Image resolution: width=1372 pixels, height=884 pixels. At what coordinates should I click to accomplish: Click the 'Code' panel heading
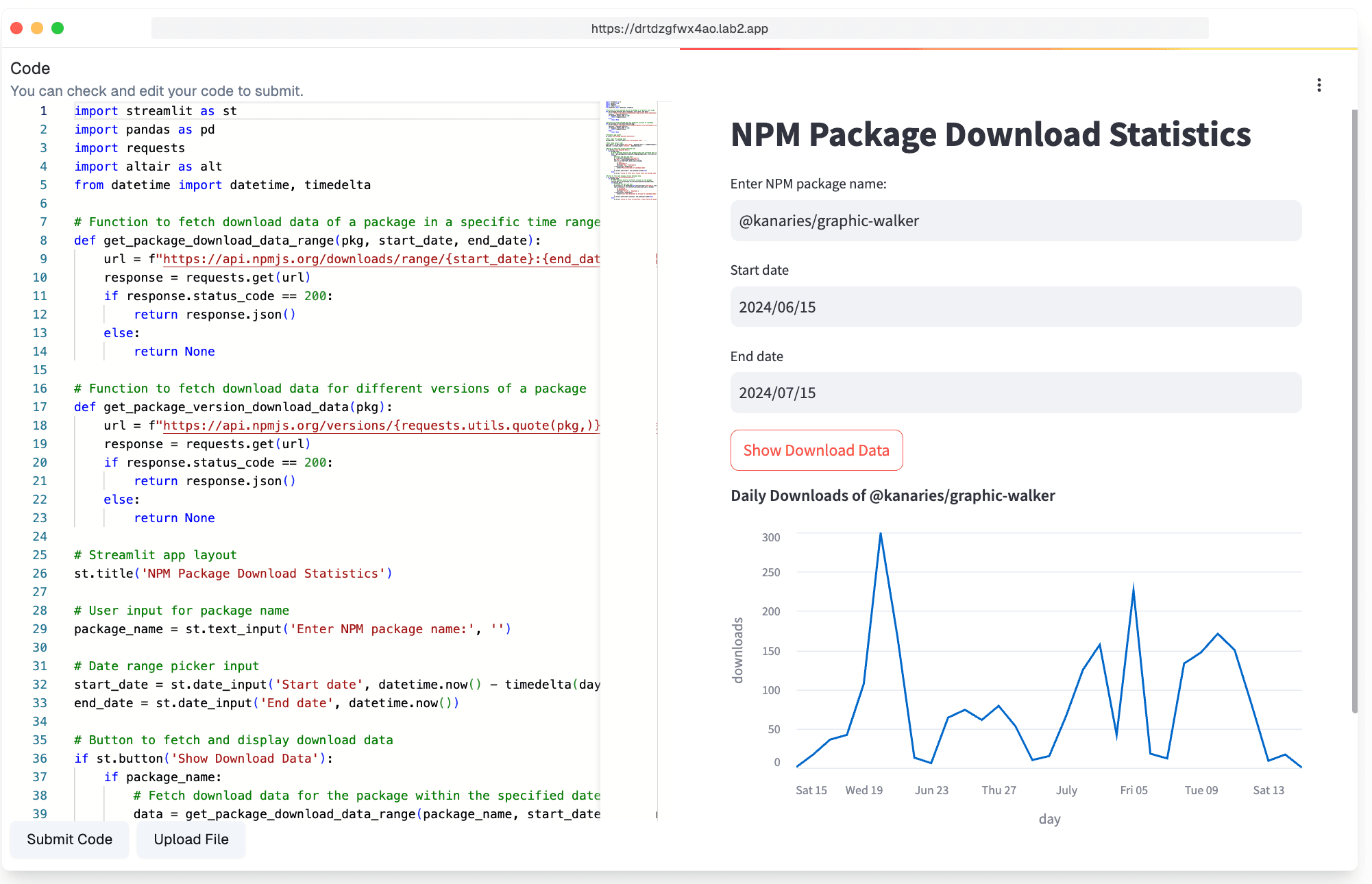point(30,69)
